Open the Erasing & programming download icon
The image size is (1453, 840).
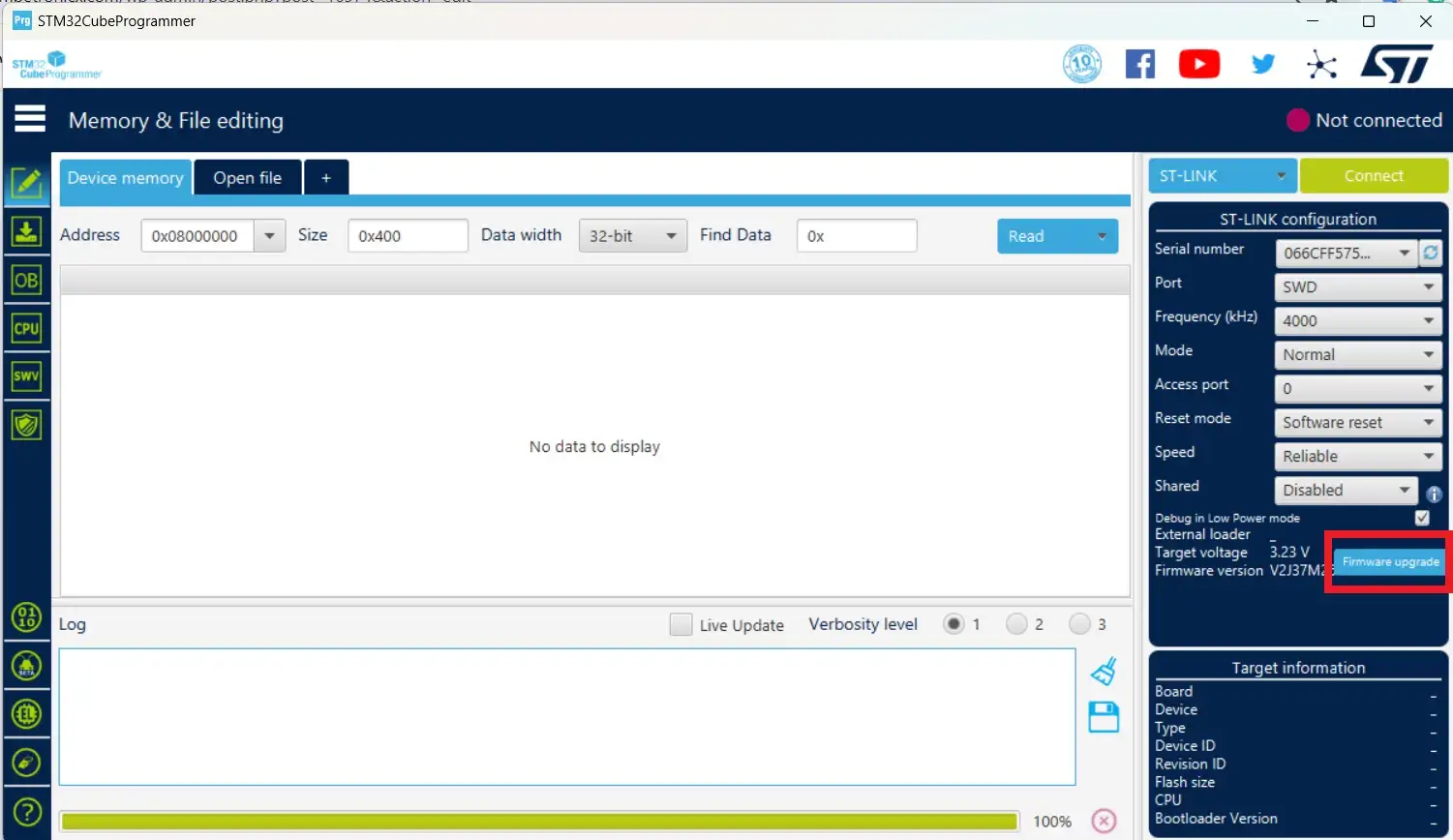tap(26, 231)
